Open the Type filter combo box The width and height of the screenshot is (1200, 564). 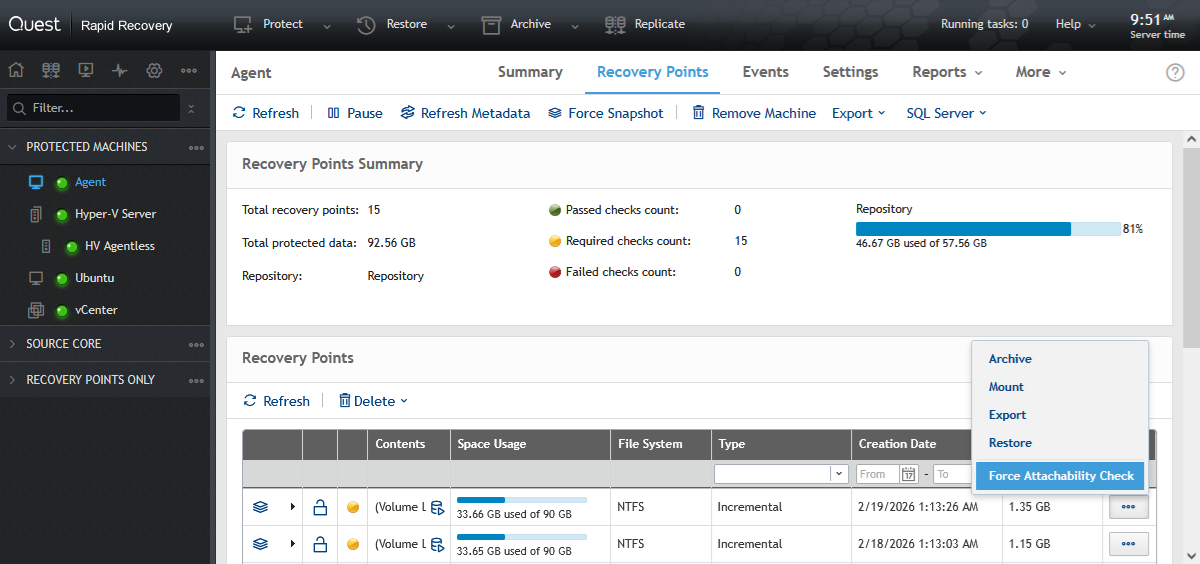click(781, 474)
